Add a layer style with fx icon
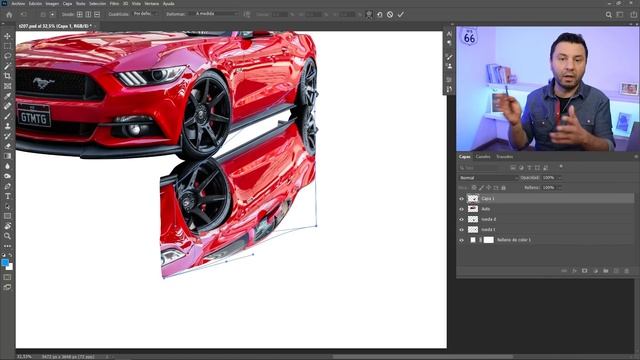This screenshot has height=360, width=640. point(574,271)
